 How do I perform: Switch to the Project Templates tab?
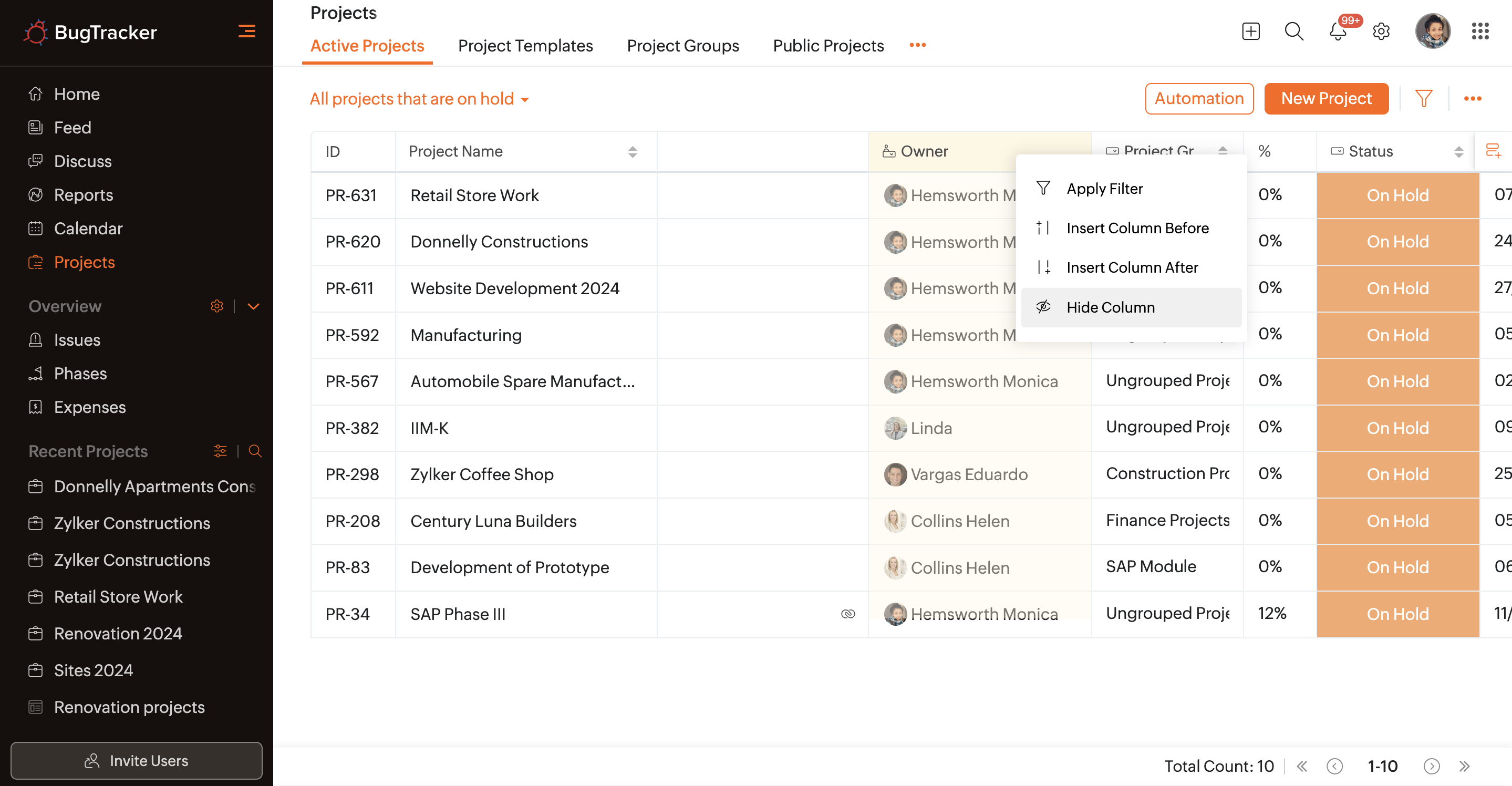coord(525,45)
